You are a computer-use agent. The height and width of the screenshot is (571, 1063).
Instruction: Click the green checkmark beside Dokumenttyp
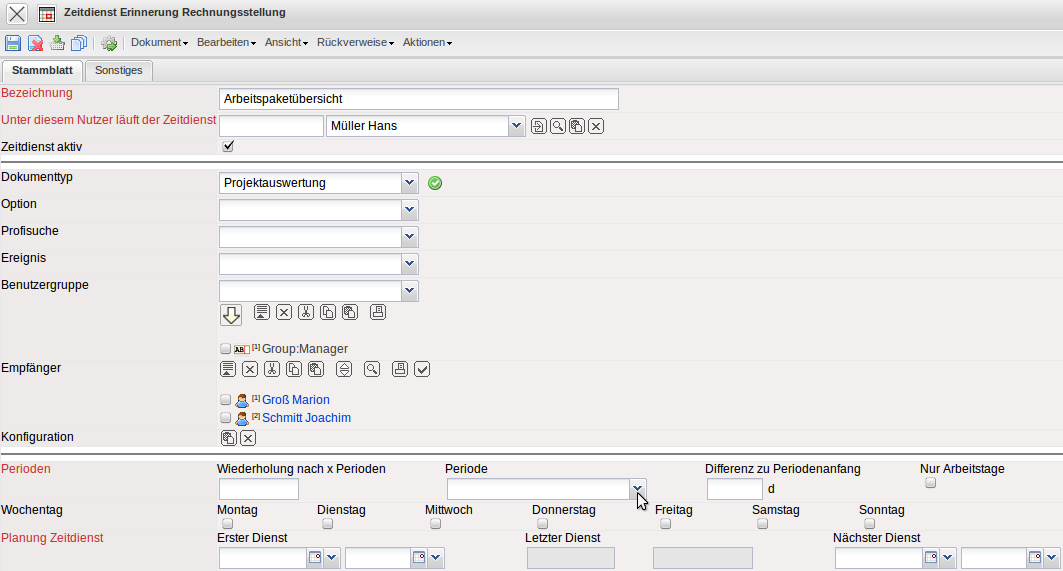435,183
